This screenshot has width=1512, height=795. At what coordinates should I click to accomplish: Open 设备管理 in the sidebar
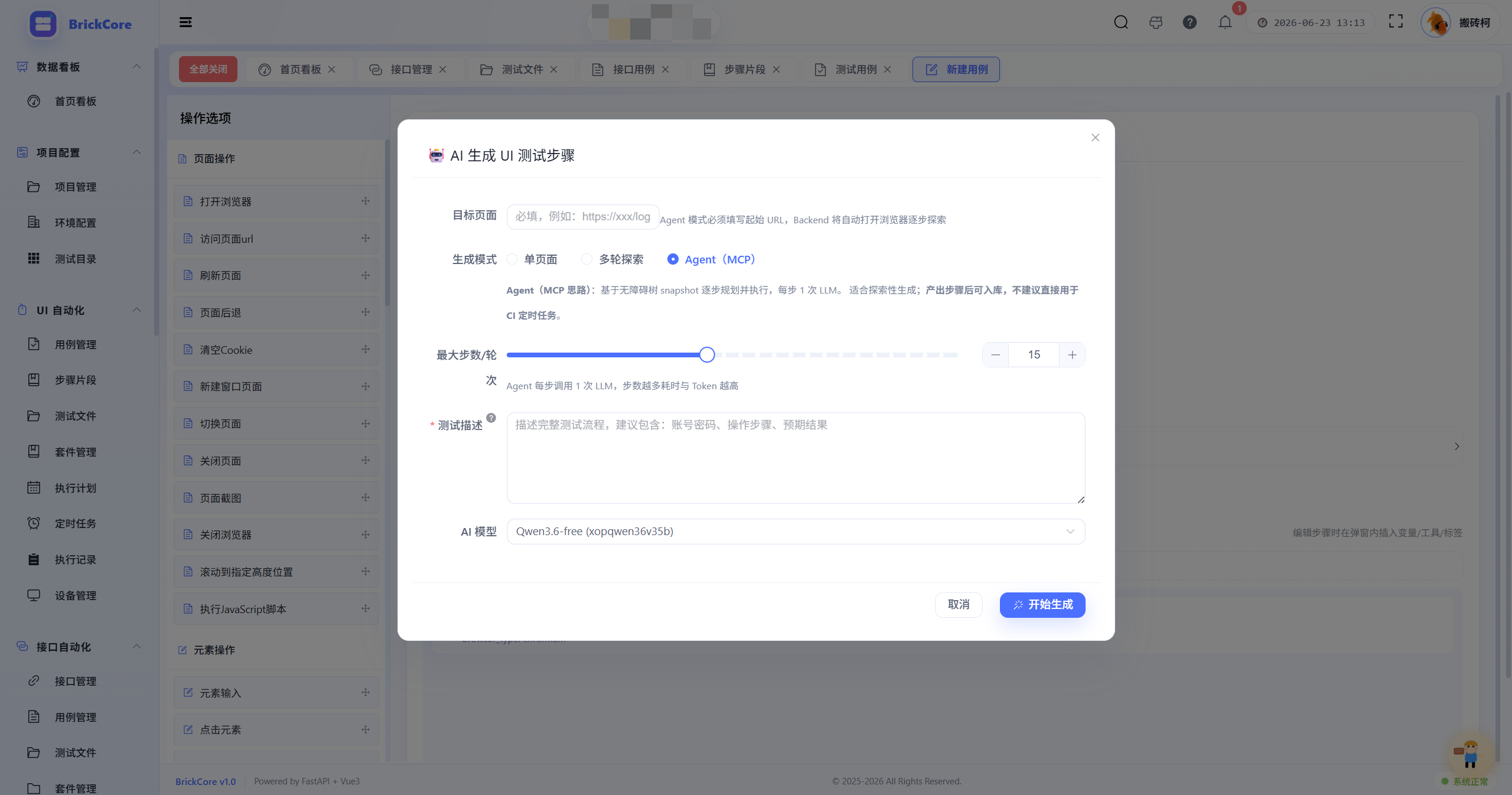(76, 595)
